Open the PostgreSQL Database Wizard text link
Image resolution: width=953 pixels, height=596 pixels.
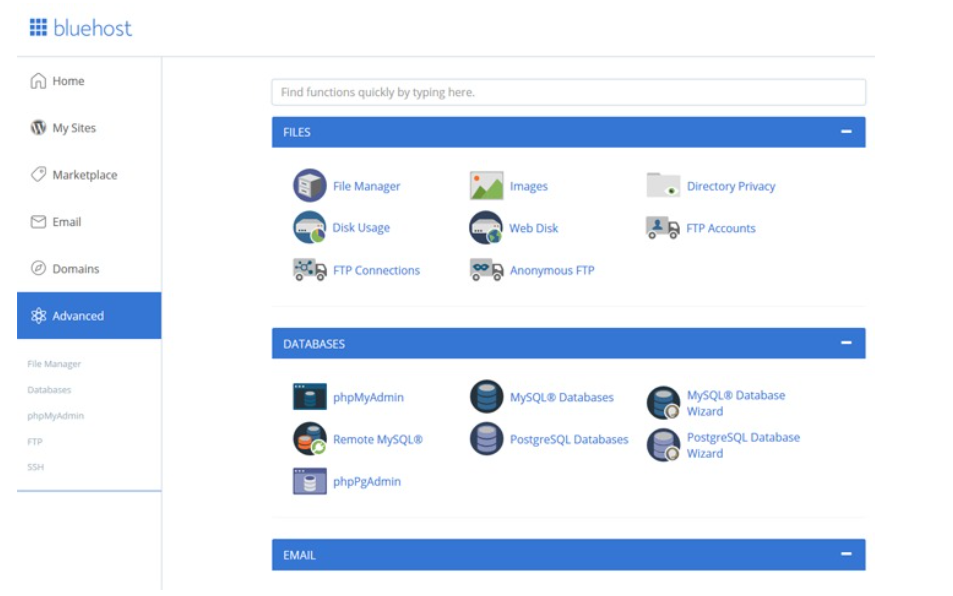tap(743, 445)
